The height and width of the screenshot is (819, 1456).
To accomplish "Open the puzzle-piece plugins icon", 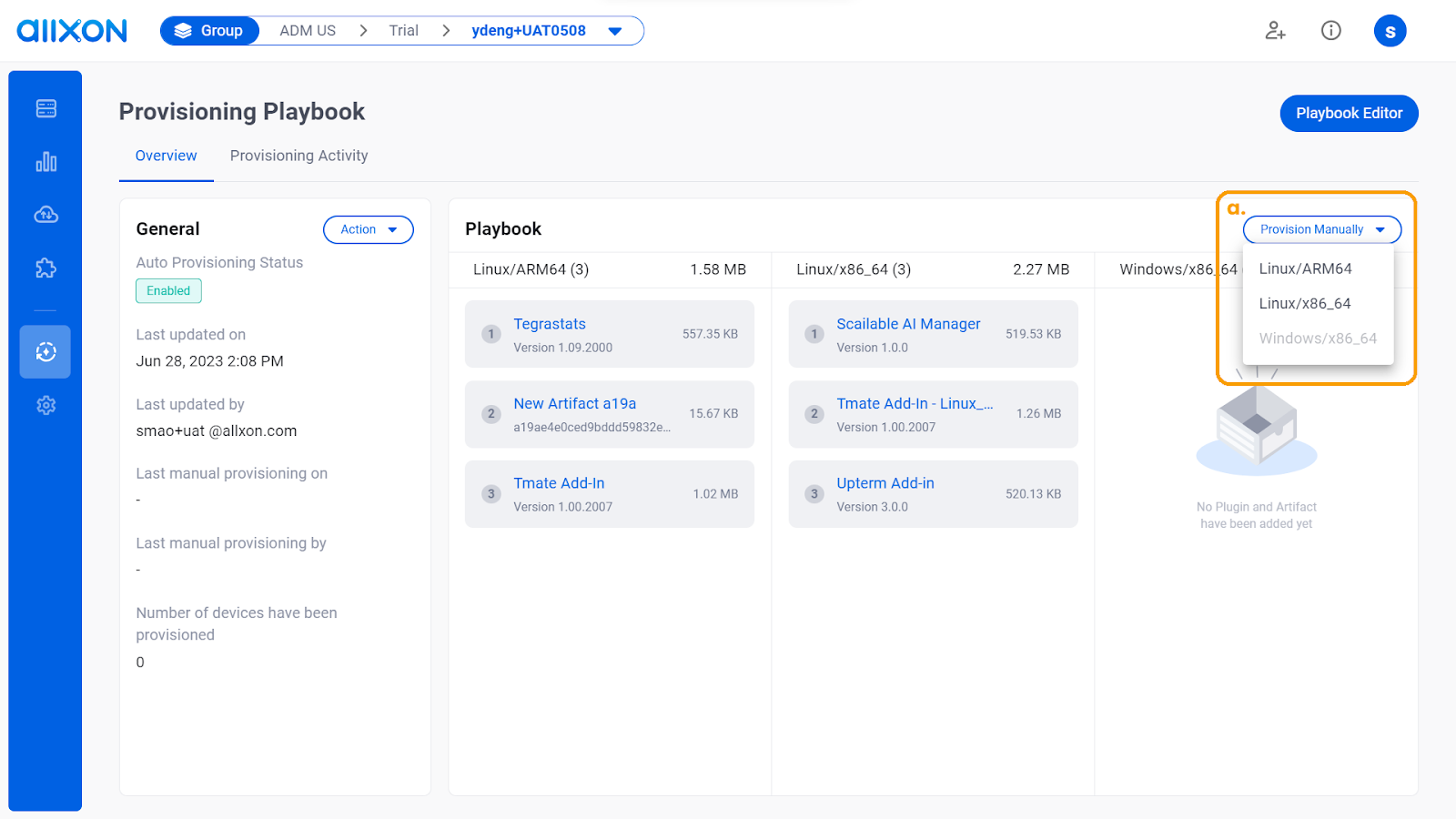I will [x=45, y=268].
